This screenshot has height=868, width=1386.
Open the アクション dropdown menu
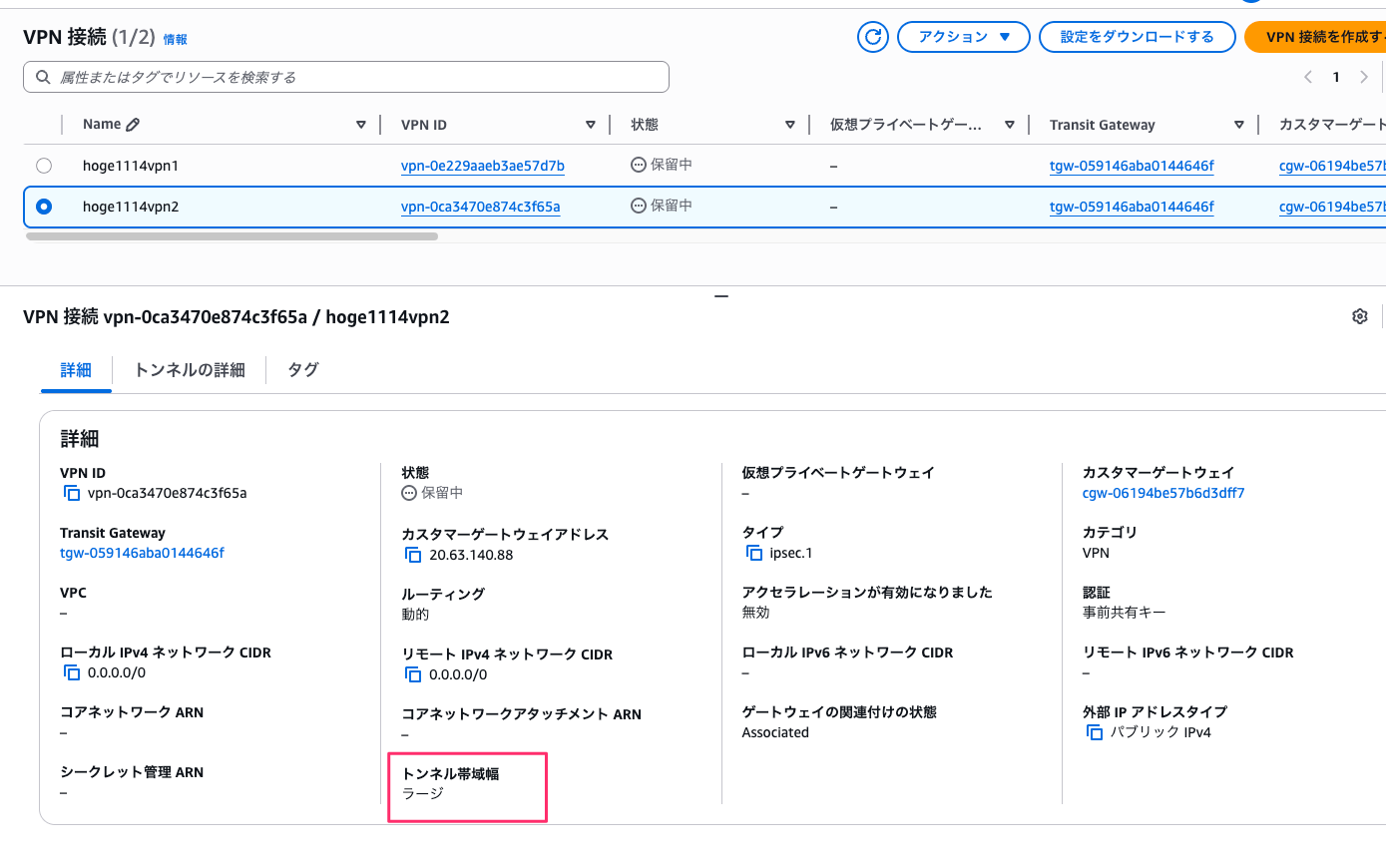963,36
